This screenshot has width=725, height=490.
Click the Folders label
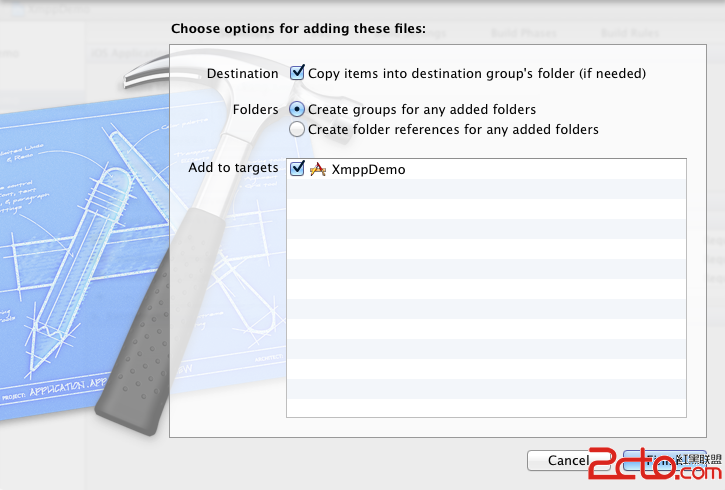255,108
